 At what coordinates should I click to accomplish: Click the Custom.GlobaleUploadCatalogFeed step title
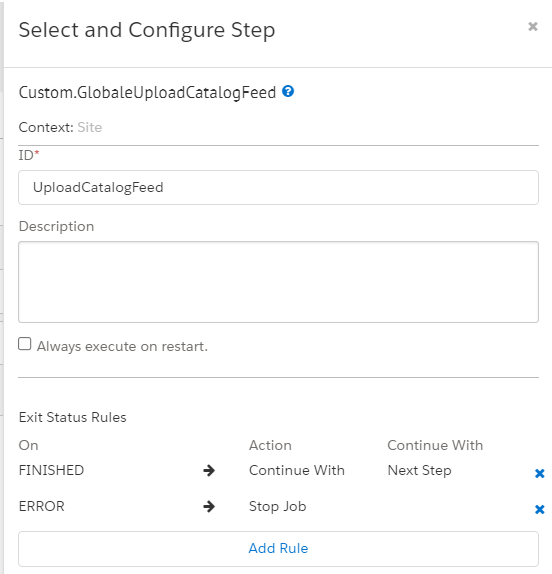pyautogui.click(x=147, y=93)
